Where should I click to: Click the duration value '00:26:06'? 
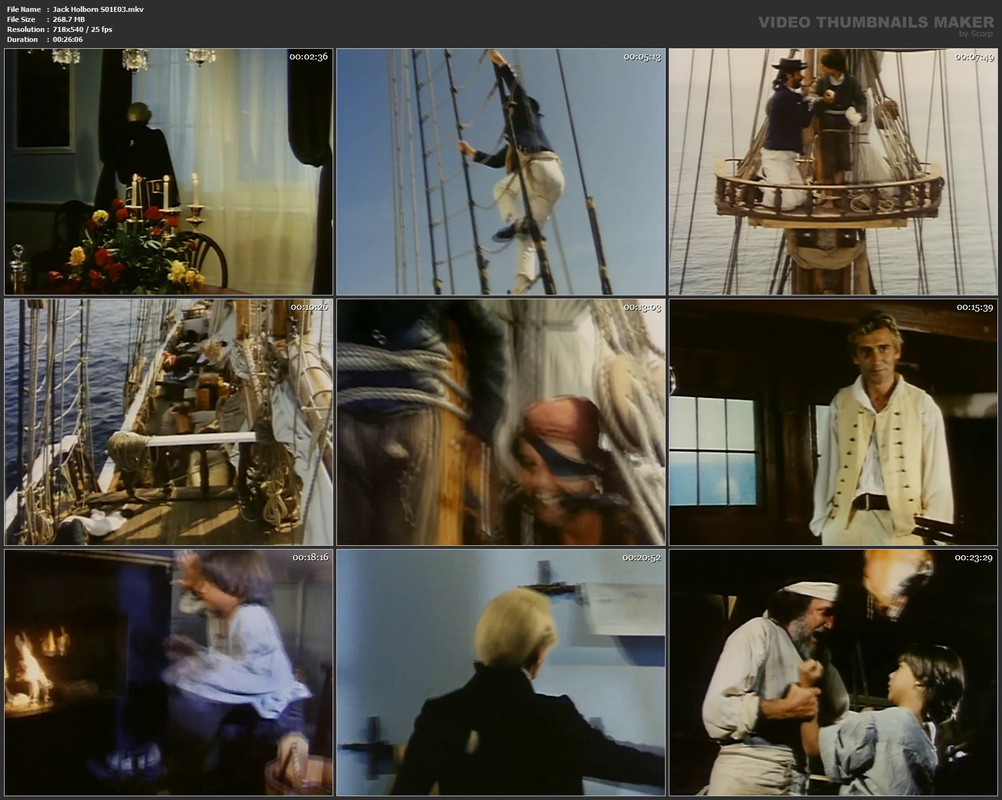click(68, 40)
